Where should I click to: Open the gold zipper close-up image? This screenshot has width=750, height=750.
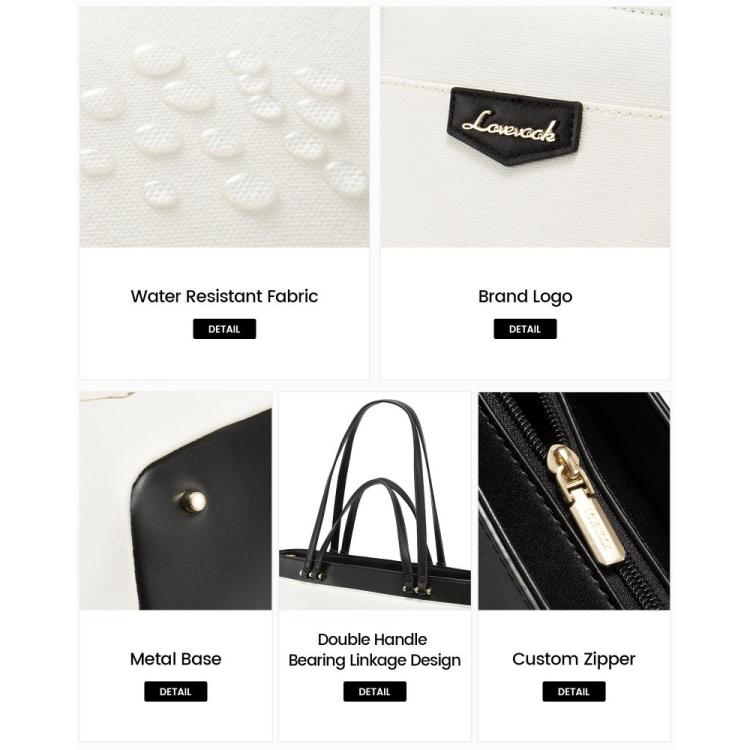click(x=574, y=501)
